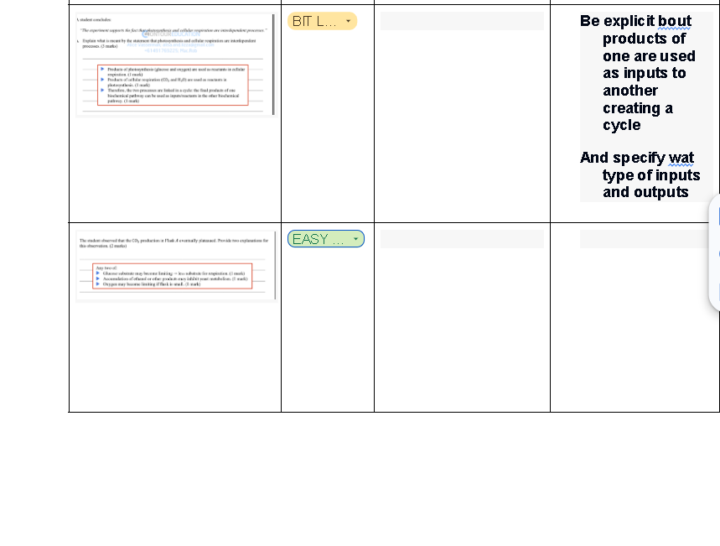Select the photosynthesis interdependence question image
Image resolution: width=720 pixels, height=546 pixels.
click(x=175, y=65)
